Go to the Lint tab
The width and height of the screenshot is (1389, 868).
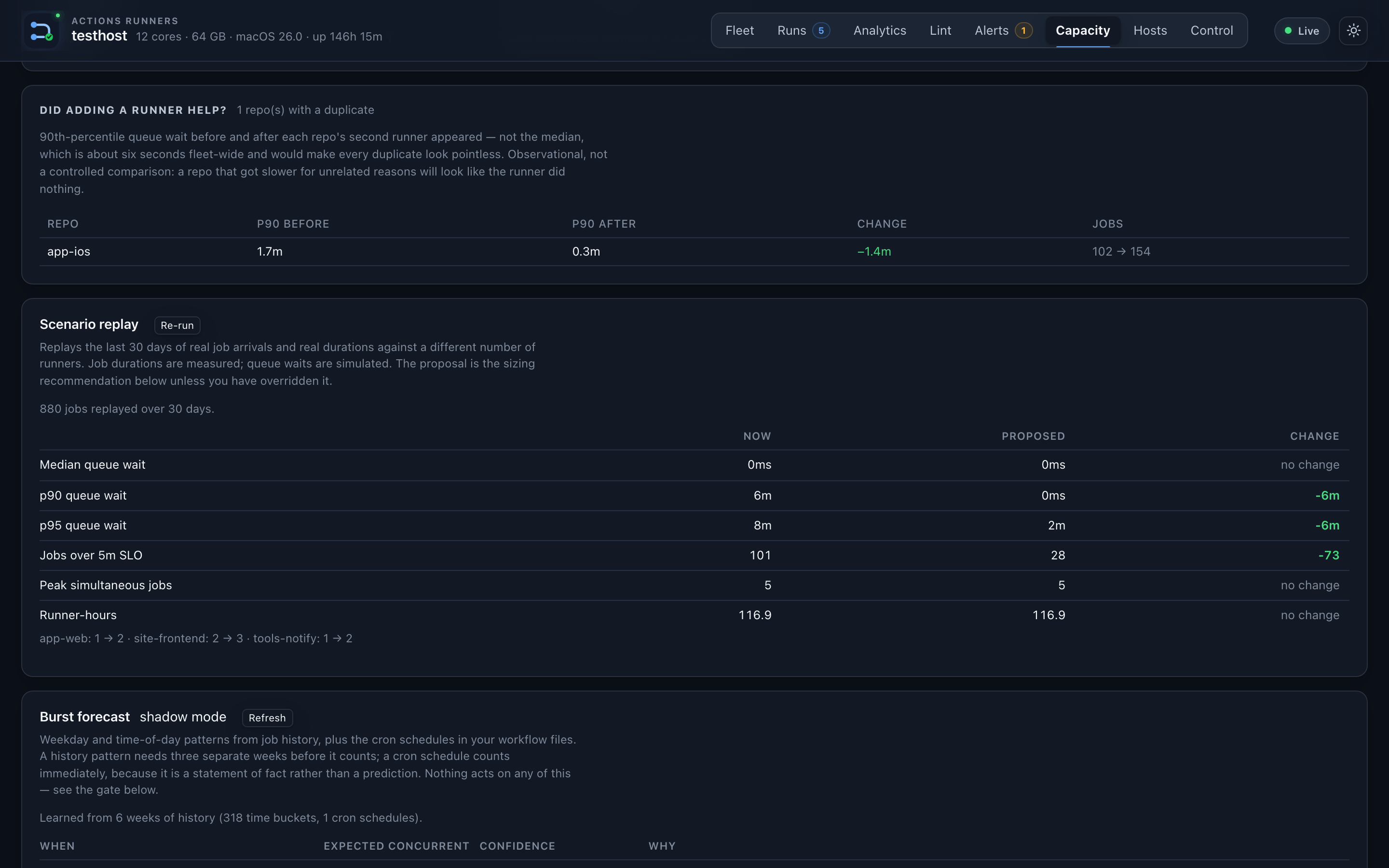click(940, 30)
